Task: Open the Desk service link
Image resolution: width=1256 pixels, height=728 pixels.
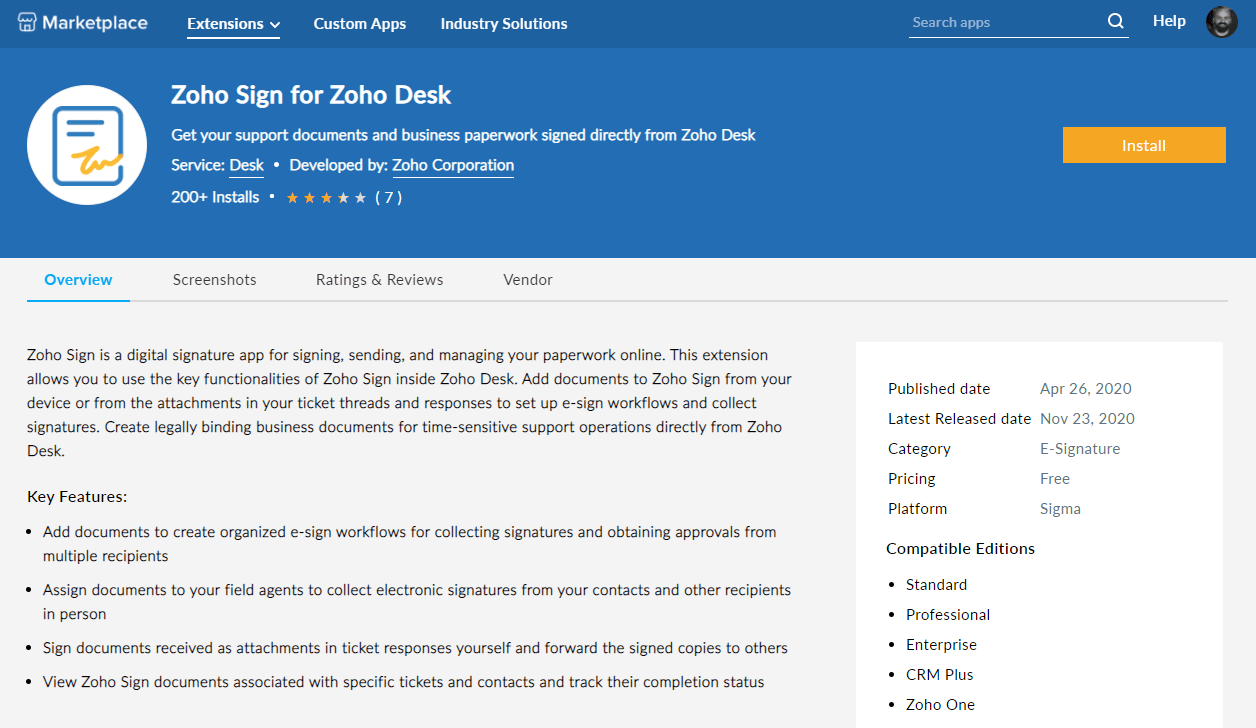Action: point(247,166)
